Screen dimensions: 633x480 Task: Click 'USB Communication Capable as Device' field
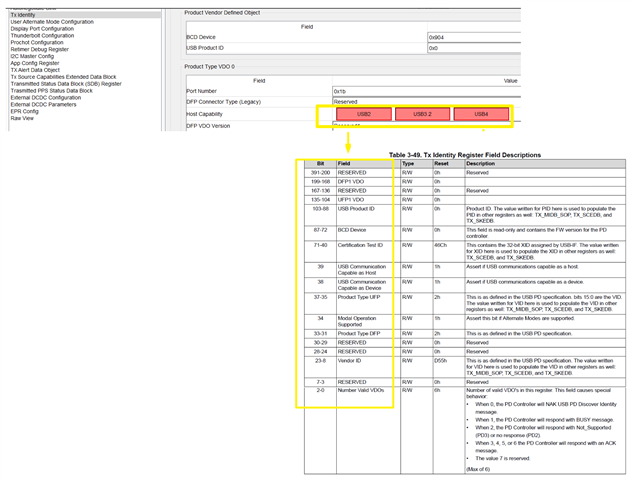[362, 285]
